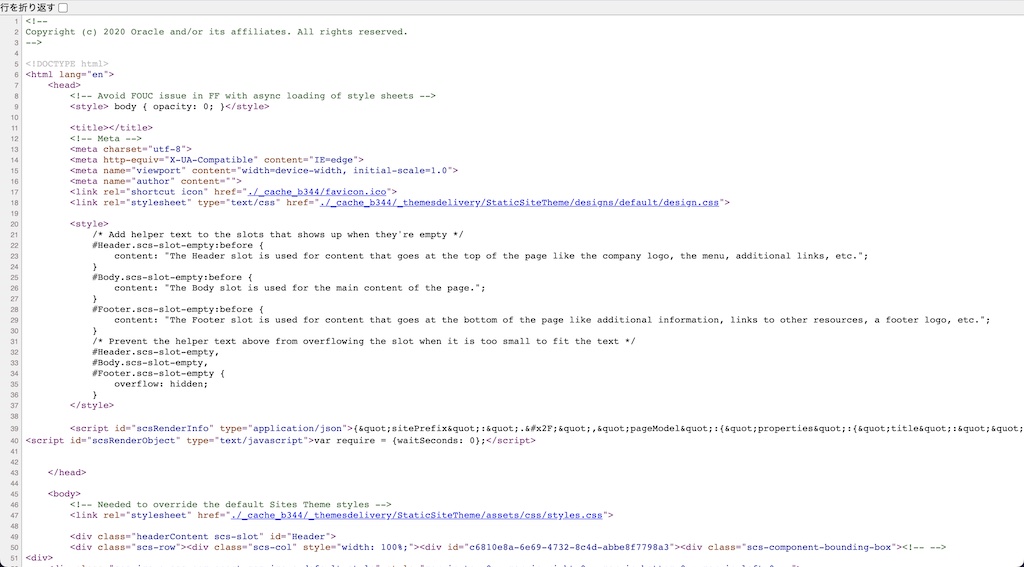Click the closing head tag line
Image resolution: width=1024 pixels, height=567 pixels.
(67, 472)
